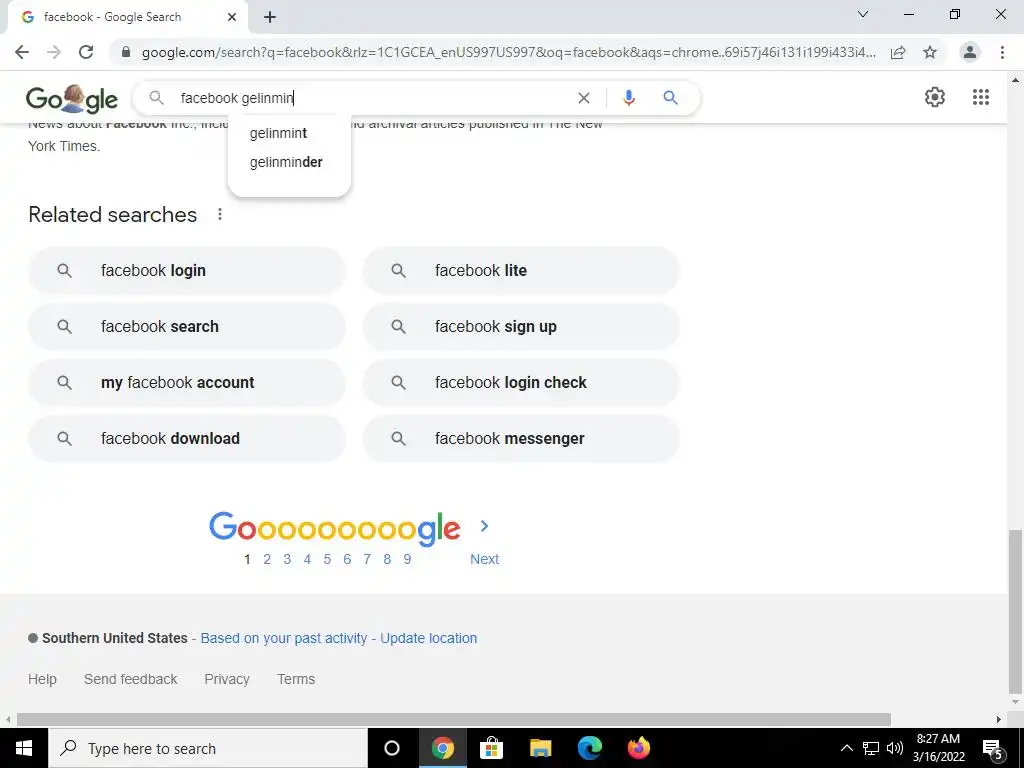Open Chrome profile avatar icon
Viewport: 1024px width, 768px height.
click(970, 52)
